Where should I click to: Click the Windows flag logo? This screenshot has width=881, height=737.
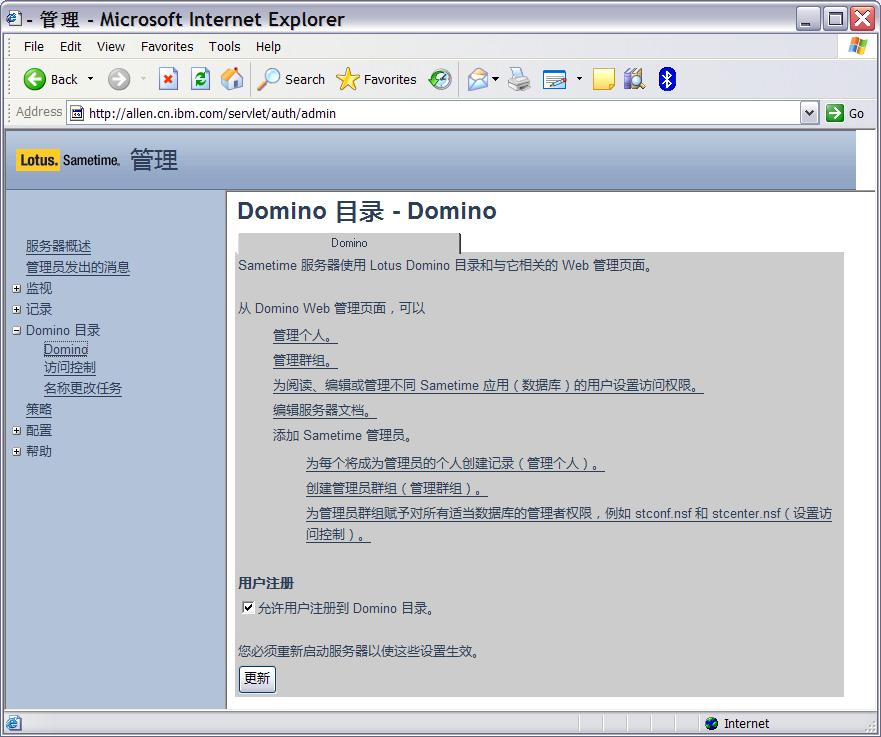coord(857,46)
